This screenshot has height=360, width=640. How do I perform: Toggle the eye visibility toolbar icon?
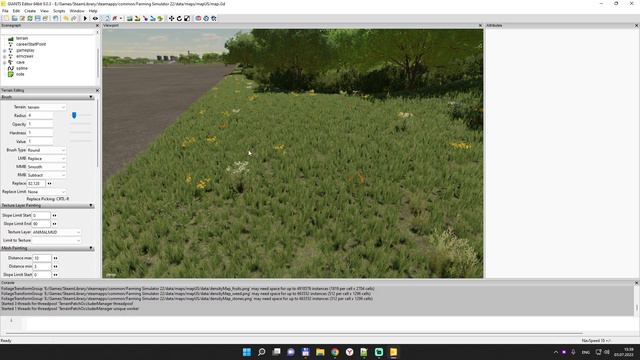click(95, 18)
